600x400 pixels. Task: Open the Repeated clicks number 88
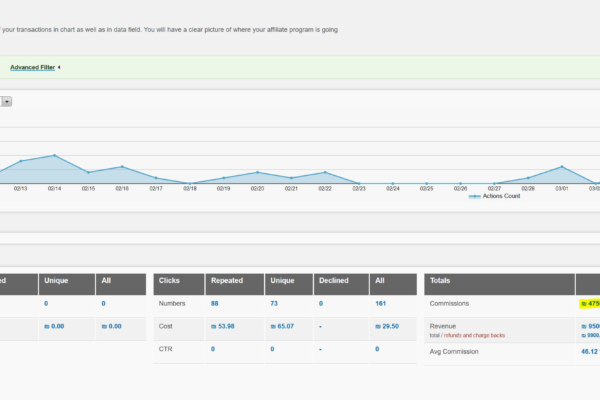[215, 303]
